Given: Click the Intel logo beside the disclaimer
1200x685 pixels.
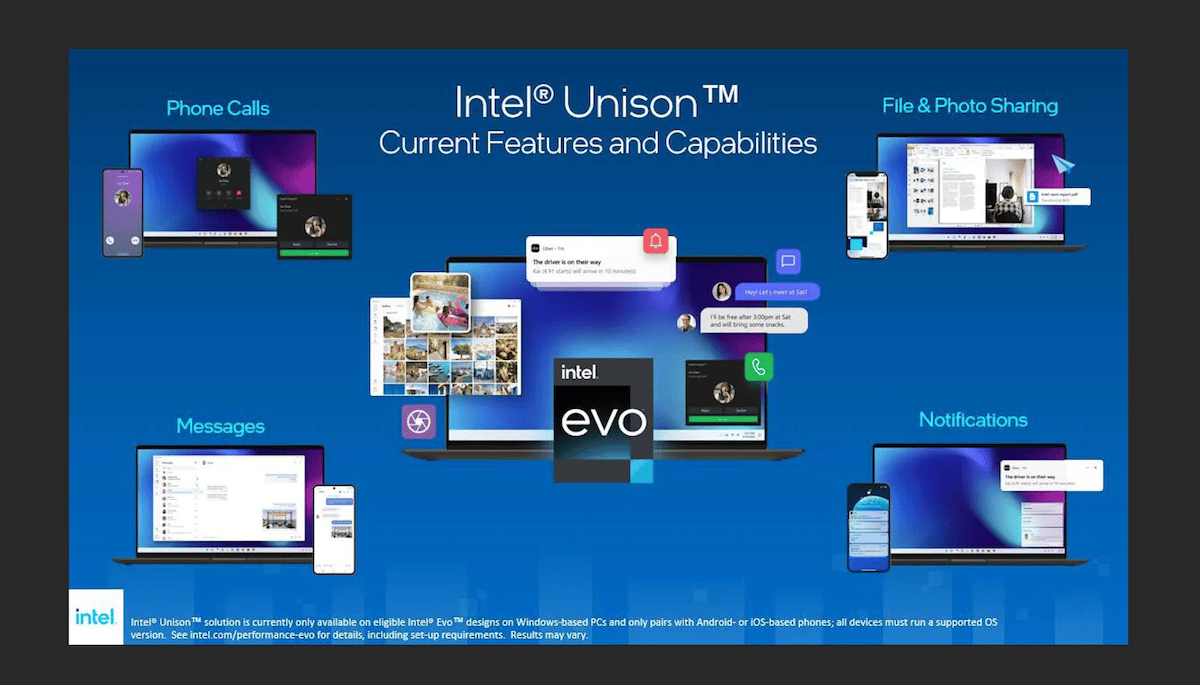Looking at the screenshot, I should pyautogui.click(x=96, y=616).
